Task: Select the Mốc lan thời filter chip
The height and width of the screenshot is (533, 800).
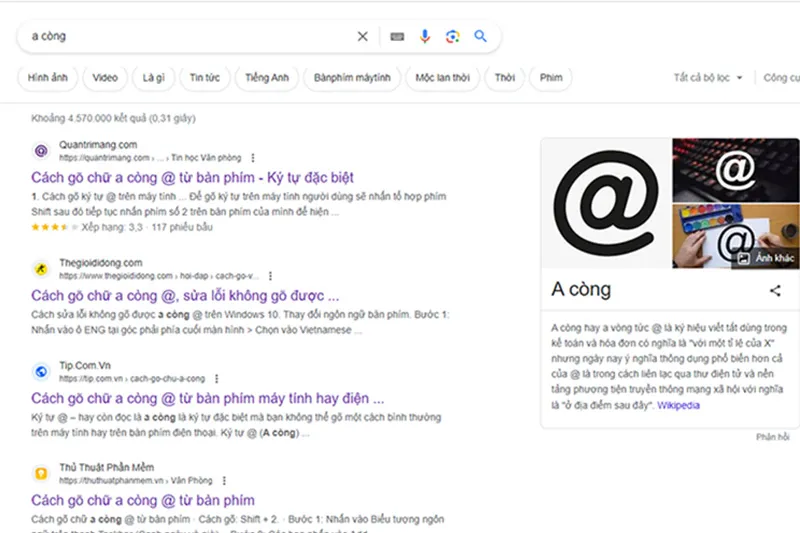Action: click(442, 78)
